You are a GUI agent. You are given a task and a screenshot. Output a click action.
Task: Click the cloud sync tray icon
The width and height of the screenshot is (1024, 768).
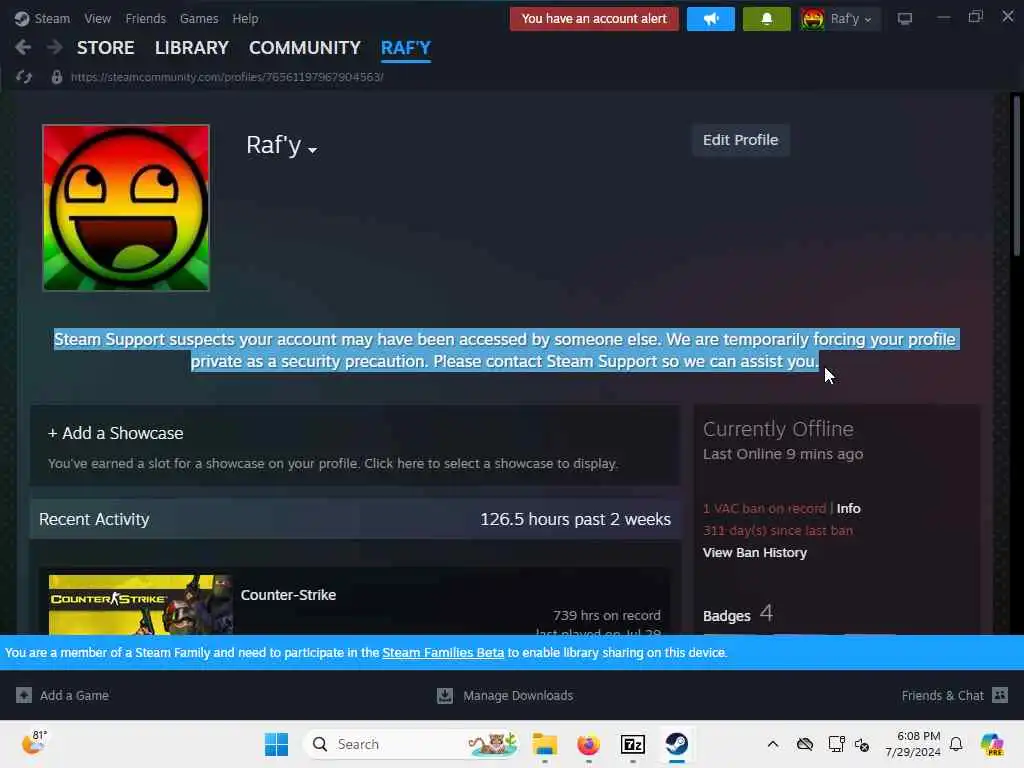(x=805, y=744)
